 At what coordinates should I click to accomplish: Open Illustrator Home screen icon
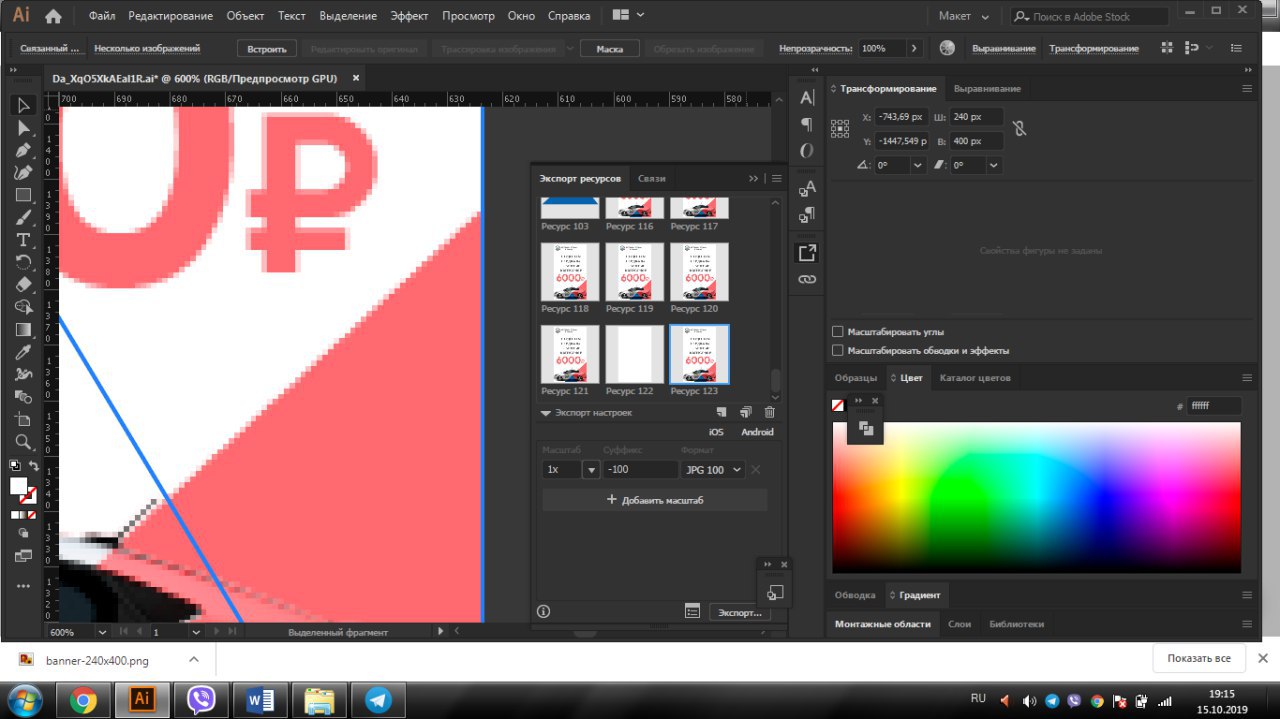click(x=53, y=16)
